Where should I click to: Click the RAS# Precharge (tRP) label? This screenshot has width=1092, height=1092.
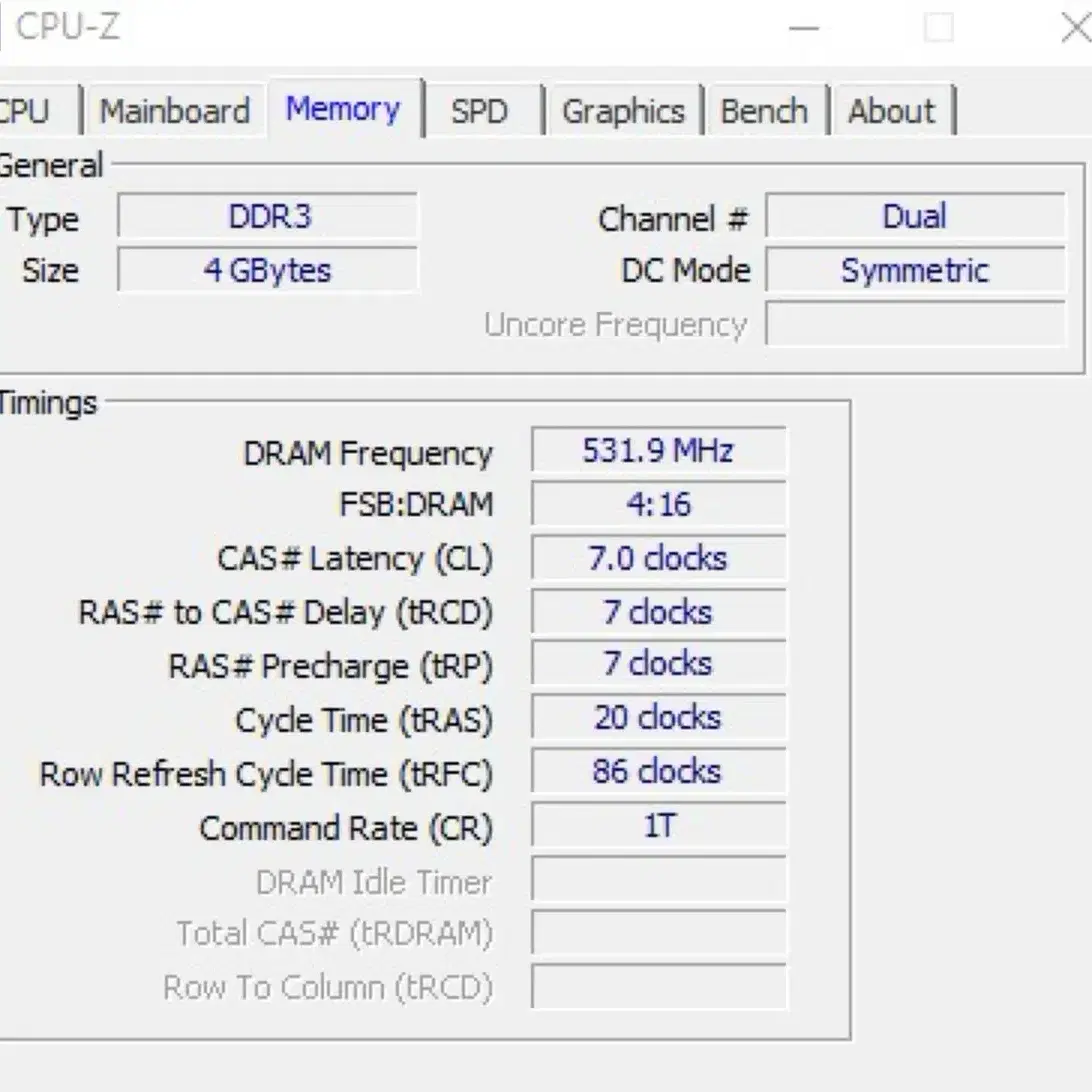coord(331,666)
